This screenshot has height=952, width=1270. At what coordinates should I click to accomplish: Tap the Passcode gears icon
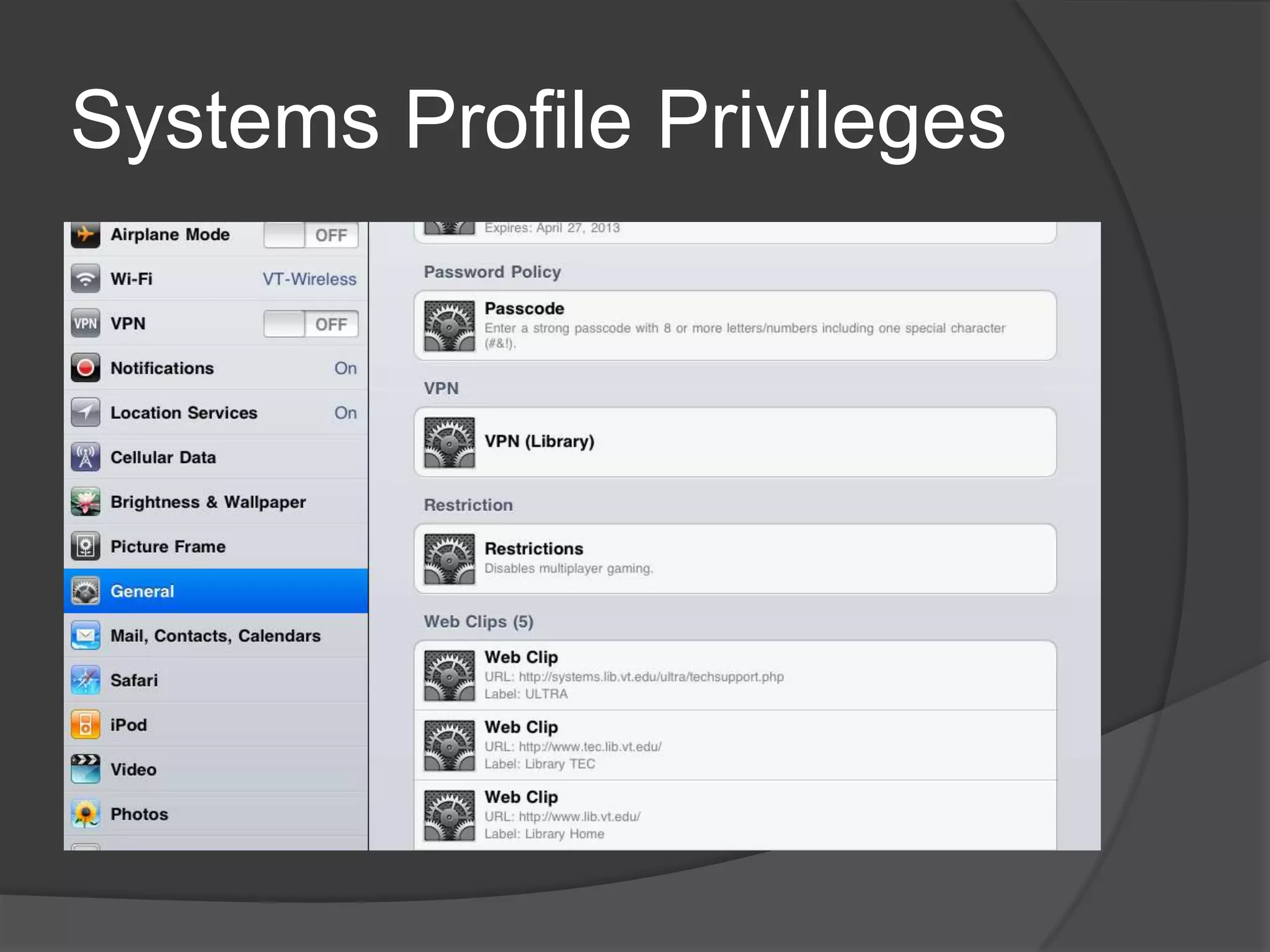450,326
